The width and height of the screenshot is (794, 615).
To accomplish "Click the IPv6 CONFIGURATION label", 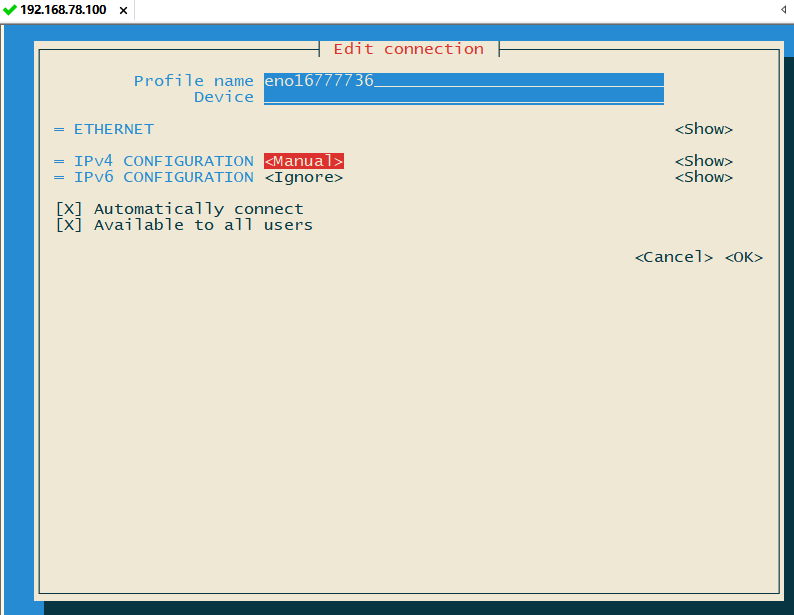I will click(164, 177).
